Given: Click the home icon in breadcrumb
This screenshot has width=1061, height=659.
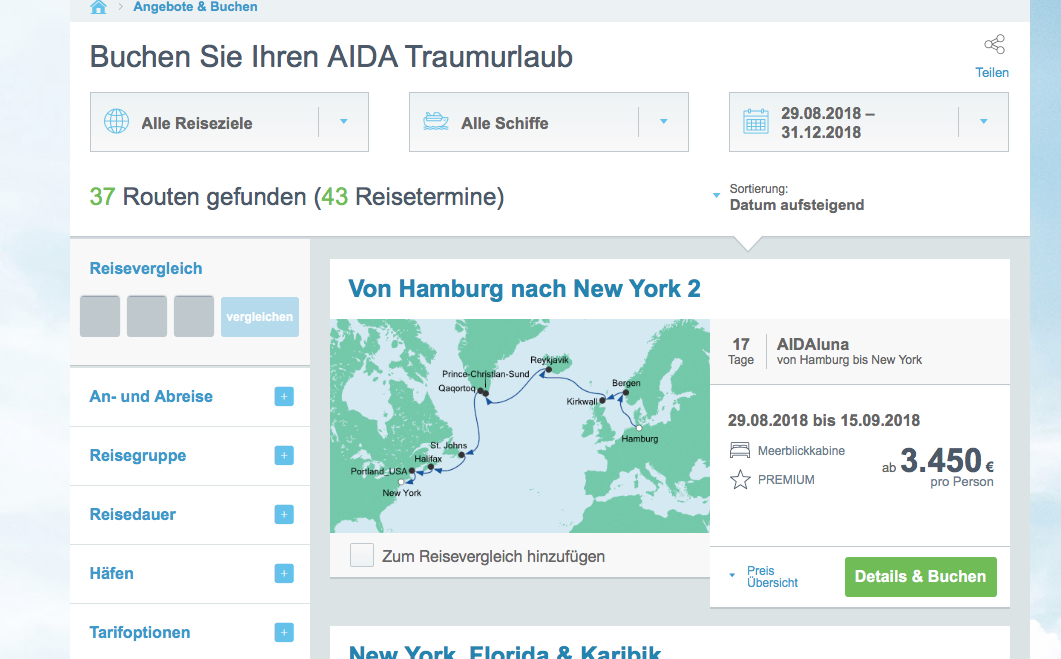Looking at the screenshot, I should point(98,7).
